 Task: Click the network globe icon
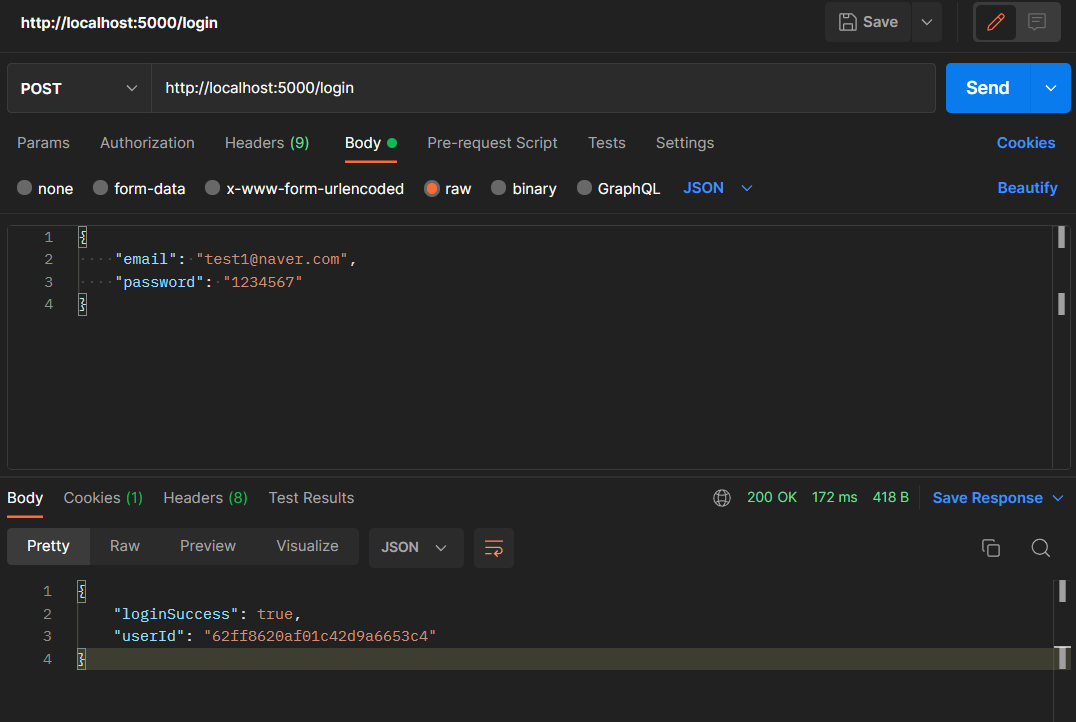pos(722,498)
